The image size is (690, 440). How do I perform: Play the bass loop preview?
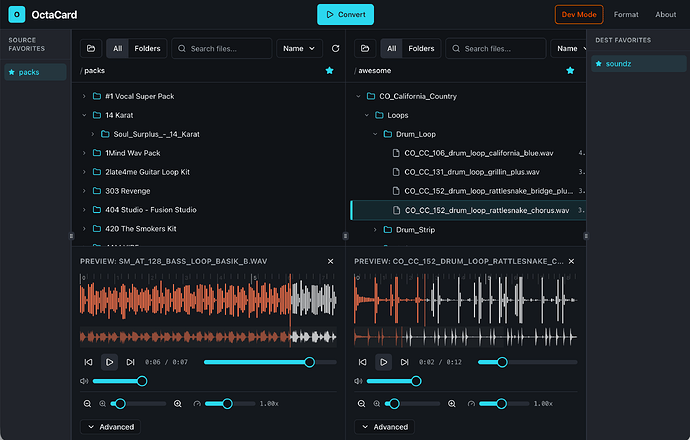tap(110, 362)
